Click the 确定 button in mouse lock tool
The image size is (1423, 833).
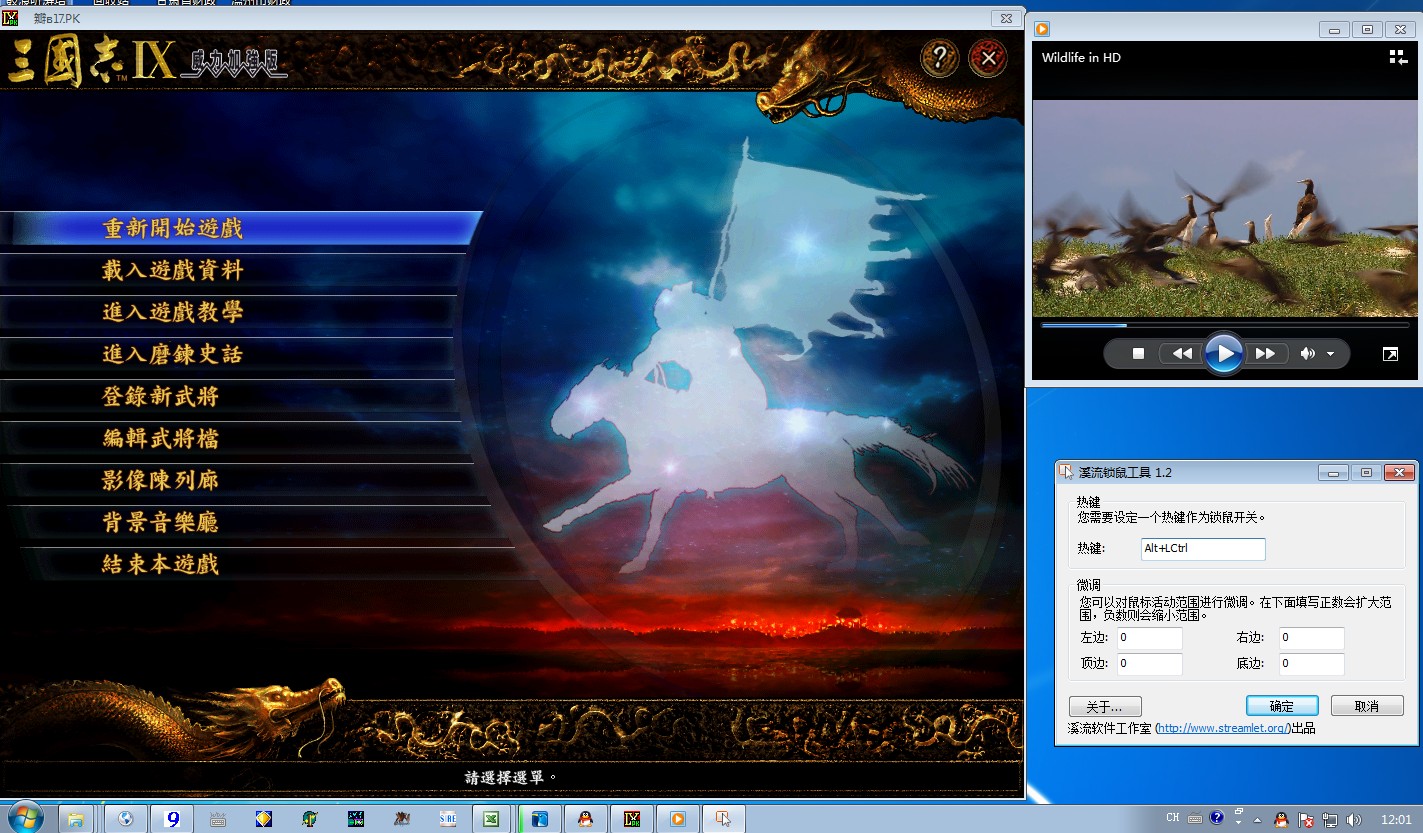[1281, 706]
